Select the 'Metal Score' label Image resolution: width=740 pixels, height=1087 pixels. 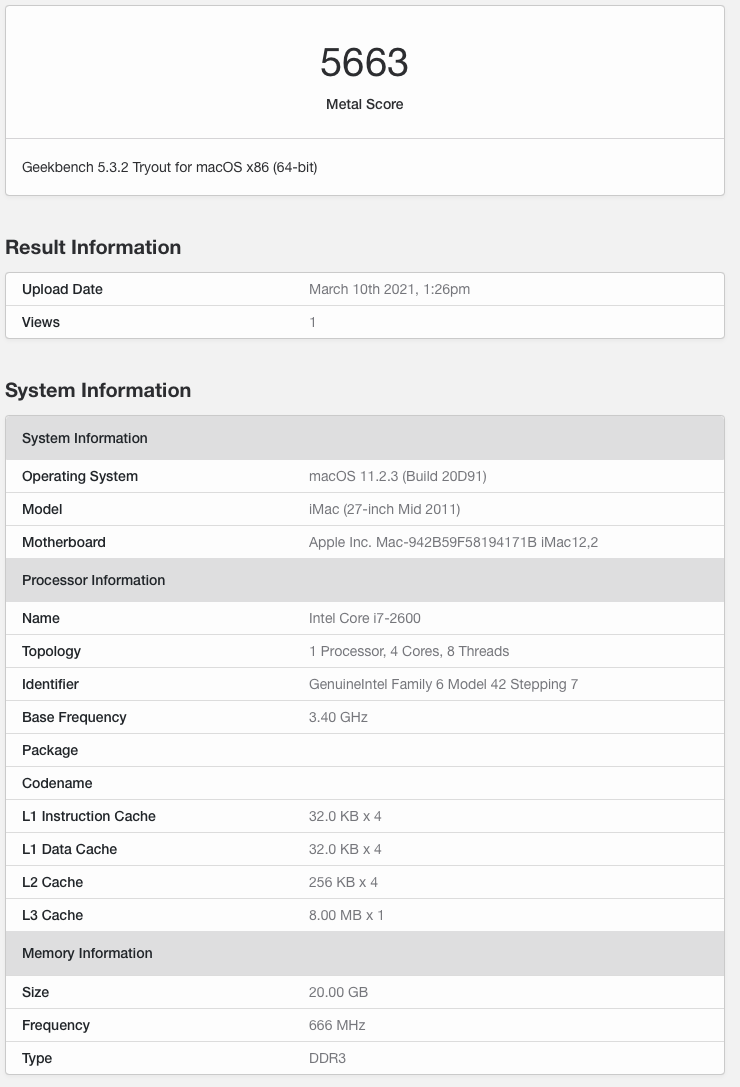[364, 104]
